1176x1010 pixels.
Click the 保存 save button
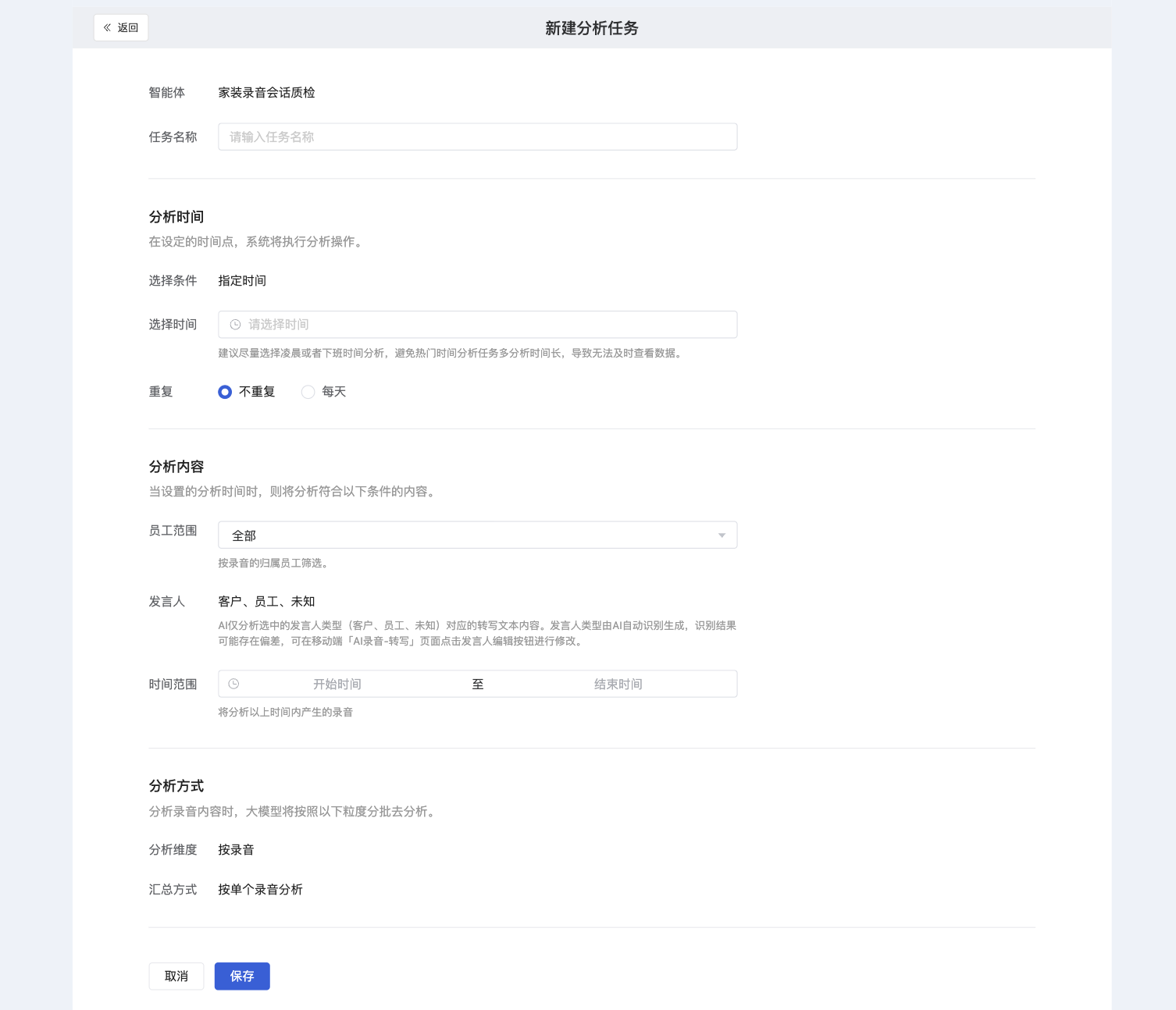pyautogui.click(x=242, y=976)
